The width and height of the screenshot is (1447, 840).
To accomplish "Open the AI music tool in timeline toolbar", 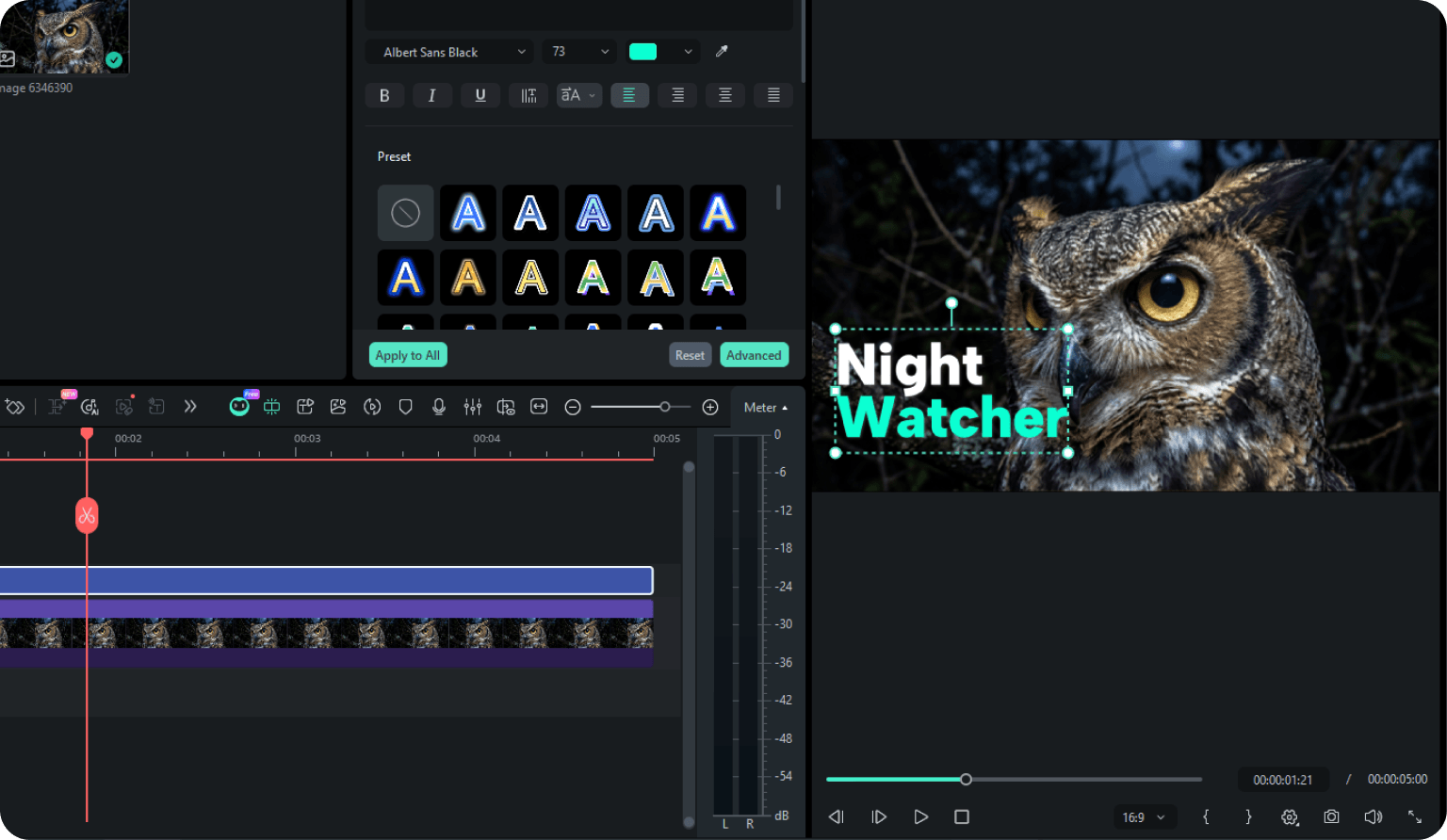I will click(89, 407).
